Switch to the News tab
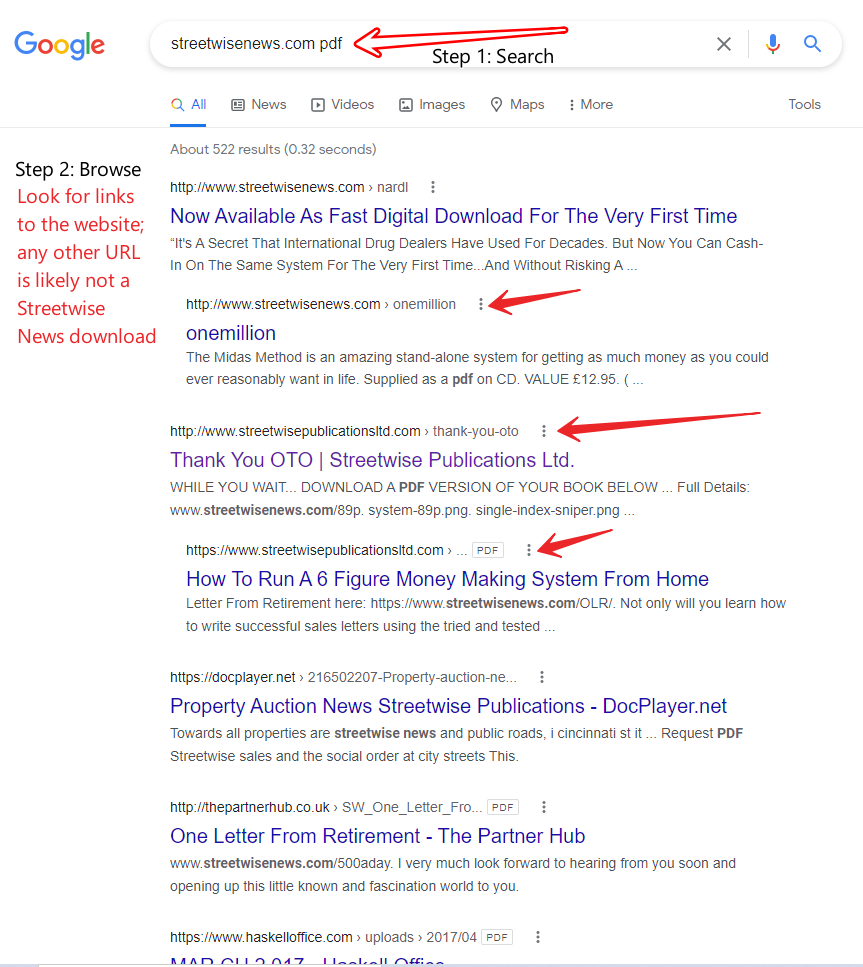Viewport: 863px width, 967px height. (x=258, y=104)
